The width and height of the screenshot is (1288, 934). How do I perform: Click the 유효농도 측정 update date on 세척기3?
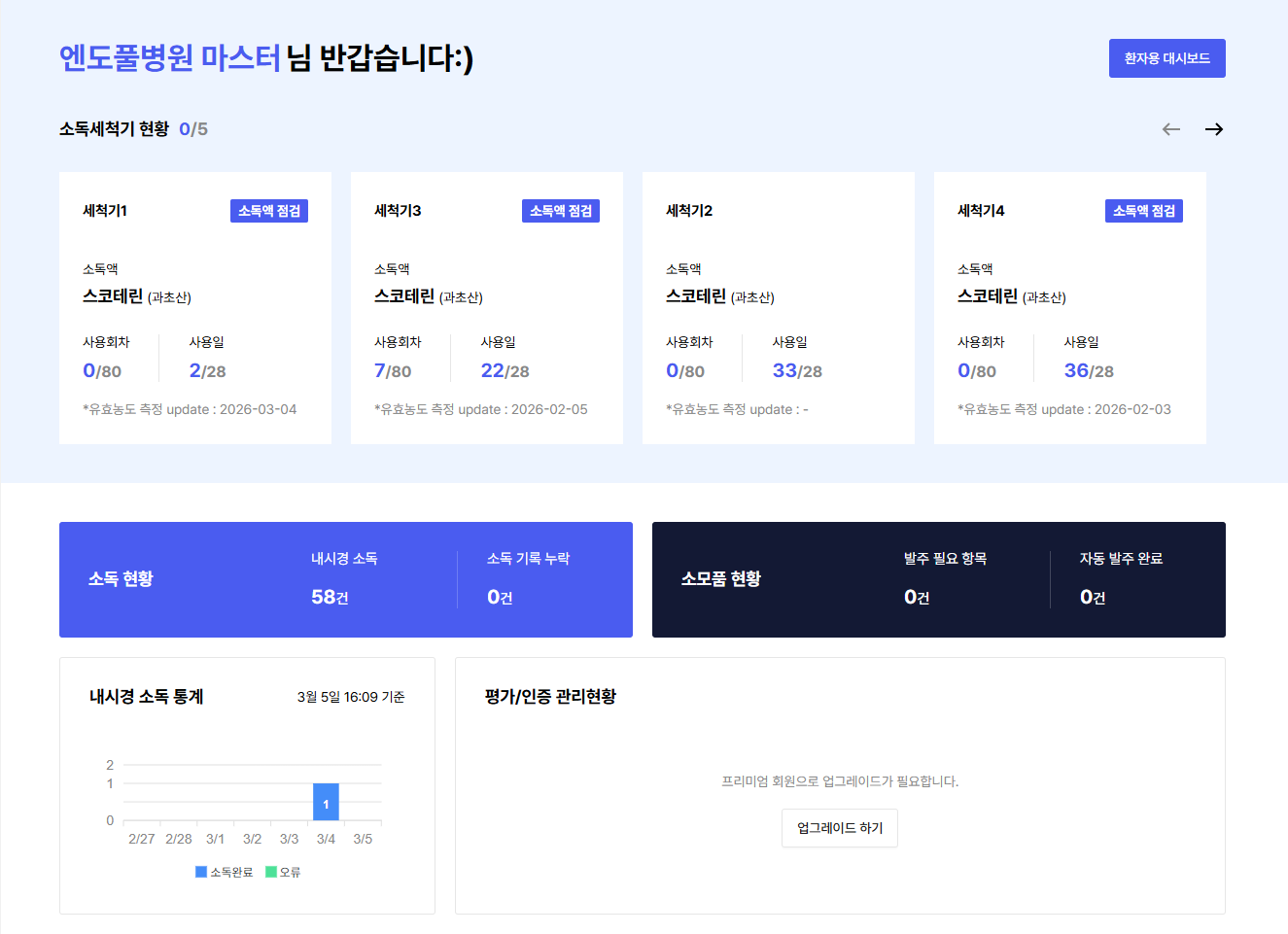click(480, 409)
